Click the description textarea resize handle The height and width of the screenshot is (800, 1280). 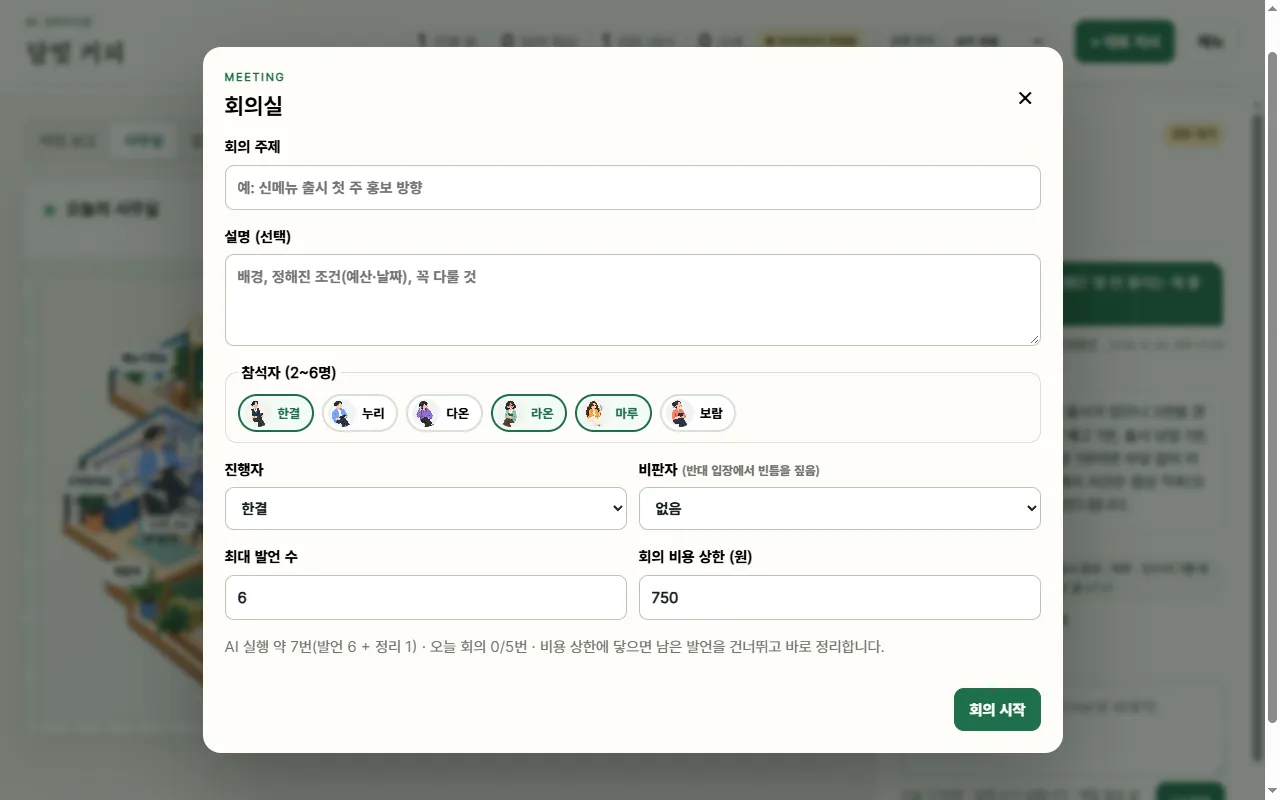pyautogui.click(x=1034, y=339)
